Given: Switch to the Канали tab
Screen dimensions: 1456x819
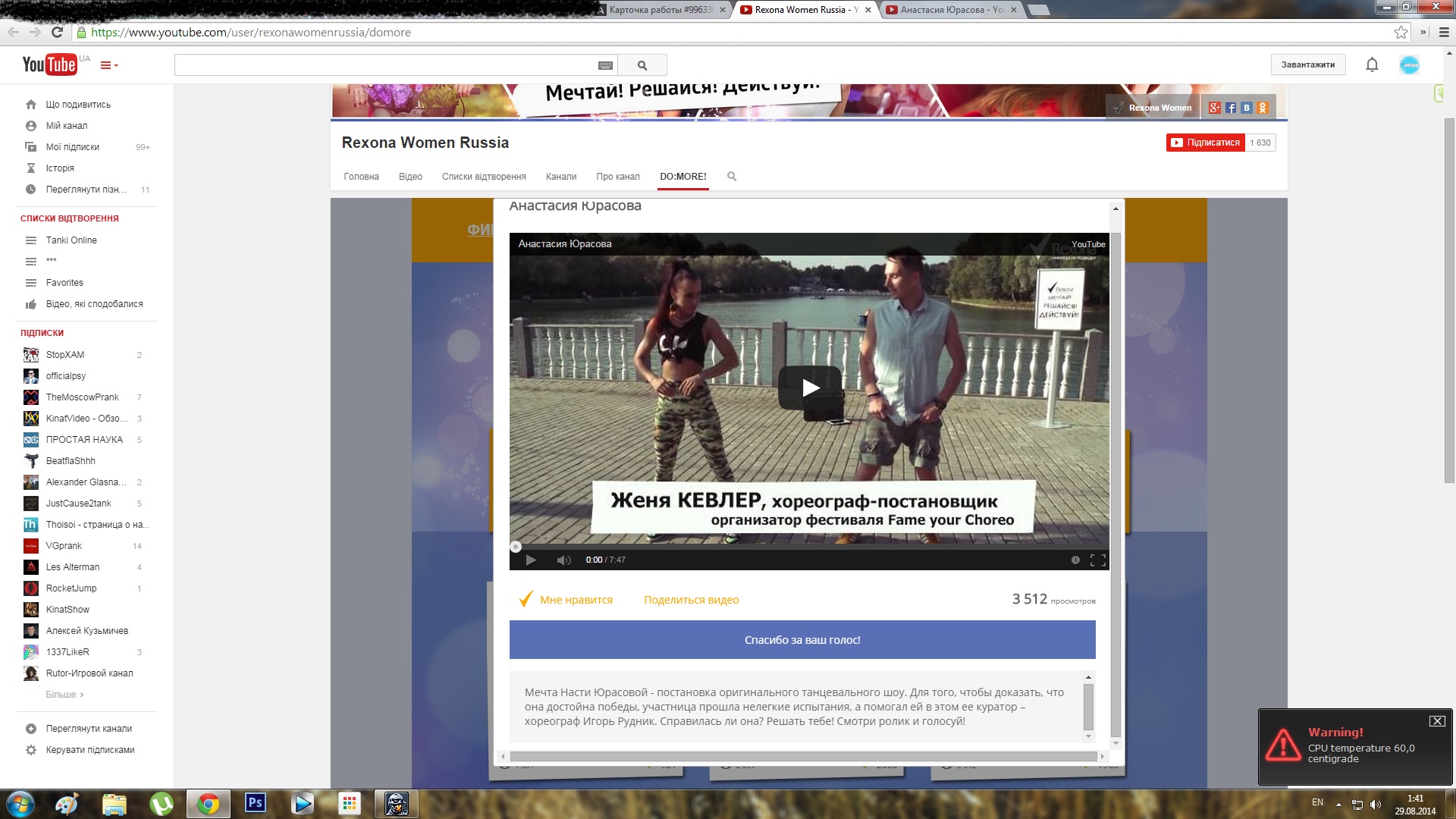Looking at the screenshot, I should pos(561,177).
